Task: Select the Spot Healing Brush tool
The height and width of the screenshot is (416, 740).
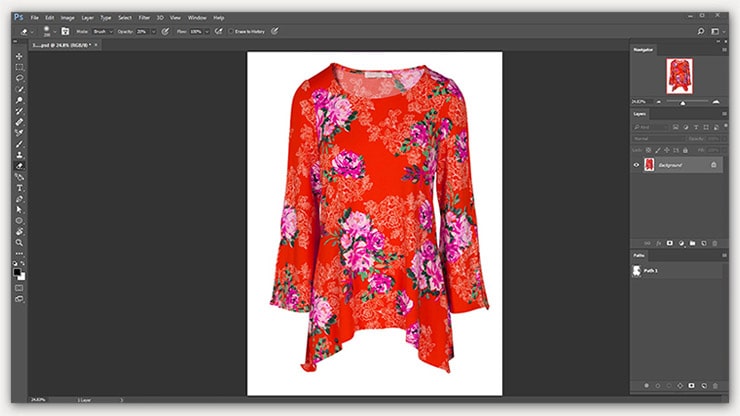Action: (19, 122)
